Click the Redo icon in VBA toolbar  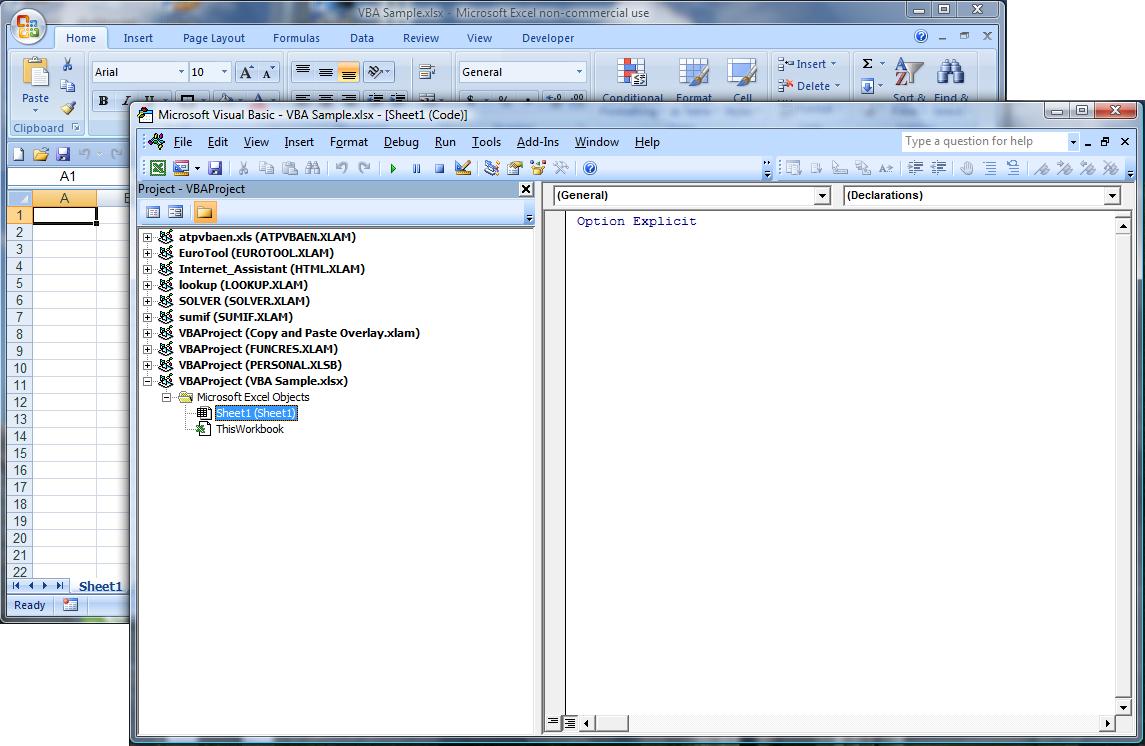[364, 169]
